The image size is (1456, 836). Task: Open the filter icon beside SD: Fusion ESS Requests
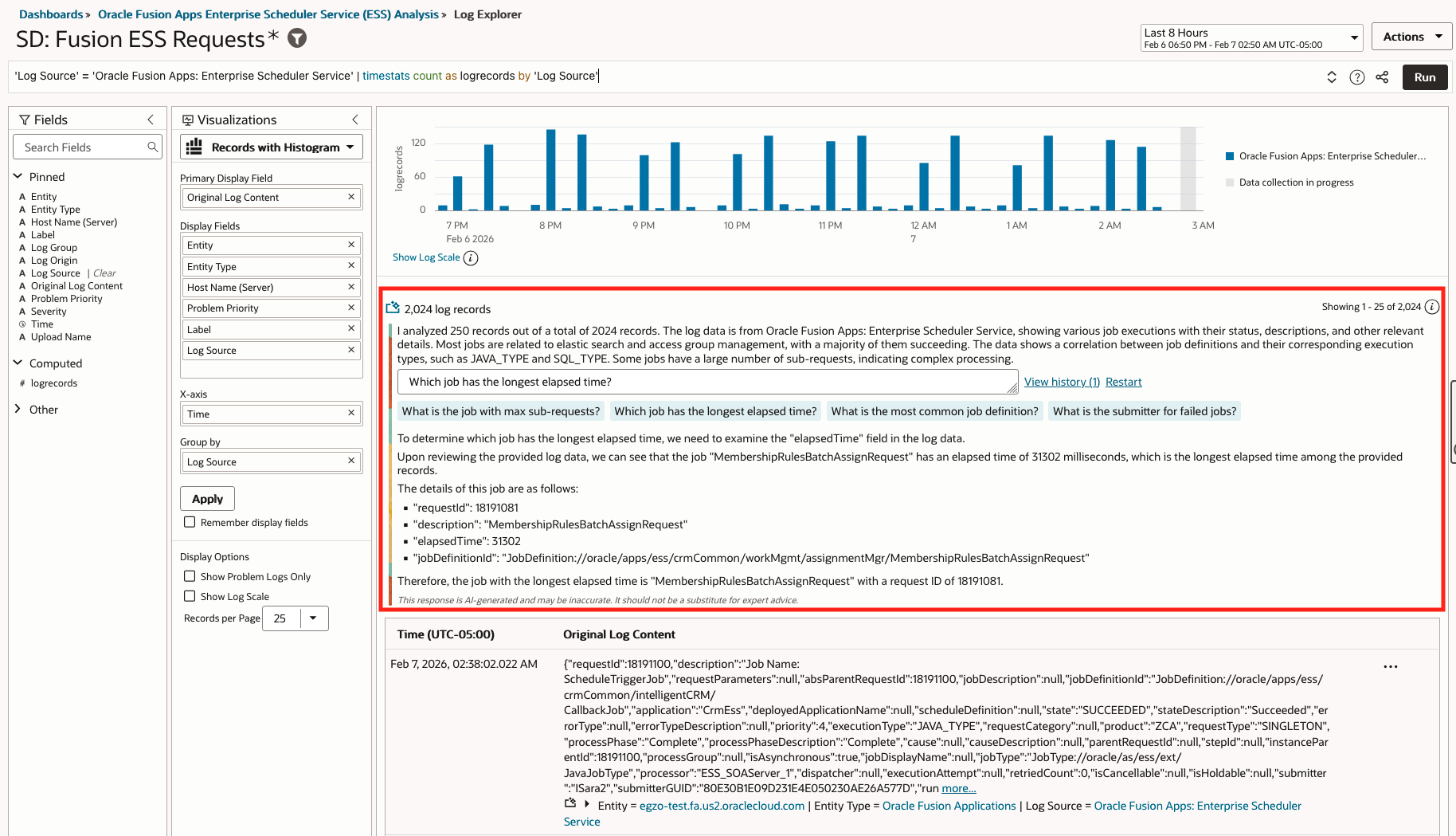pos(296,37)
